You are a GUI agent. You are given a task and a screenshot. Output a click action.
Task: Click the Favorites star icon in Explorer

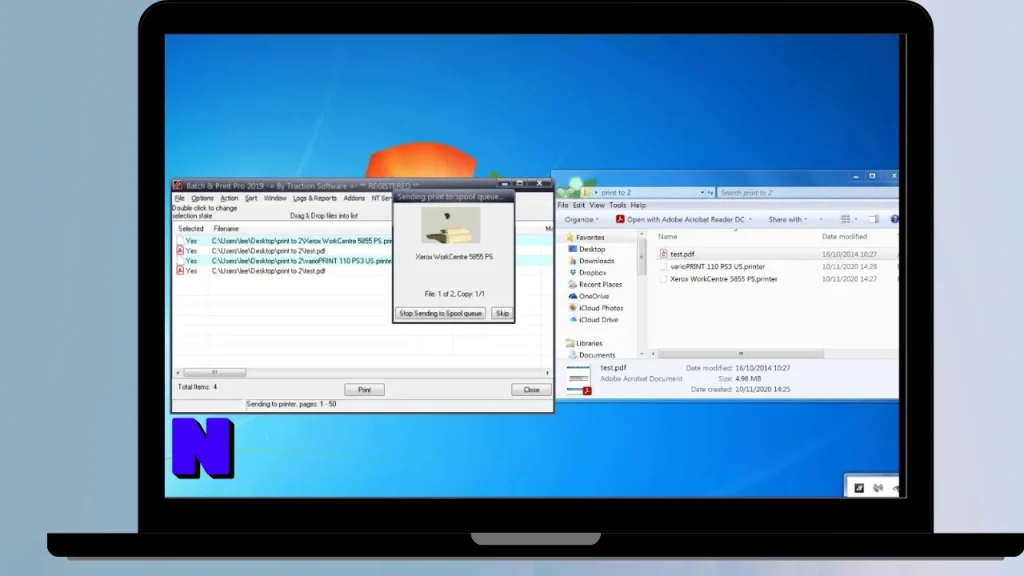(x=570, y=237)
